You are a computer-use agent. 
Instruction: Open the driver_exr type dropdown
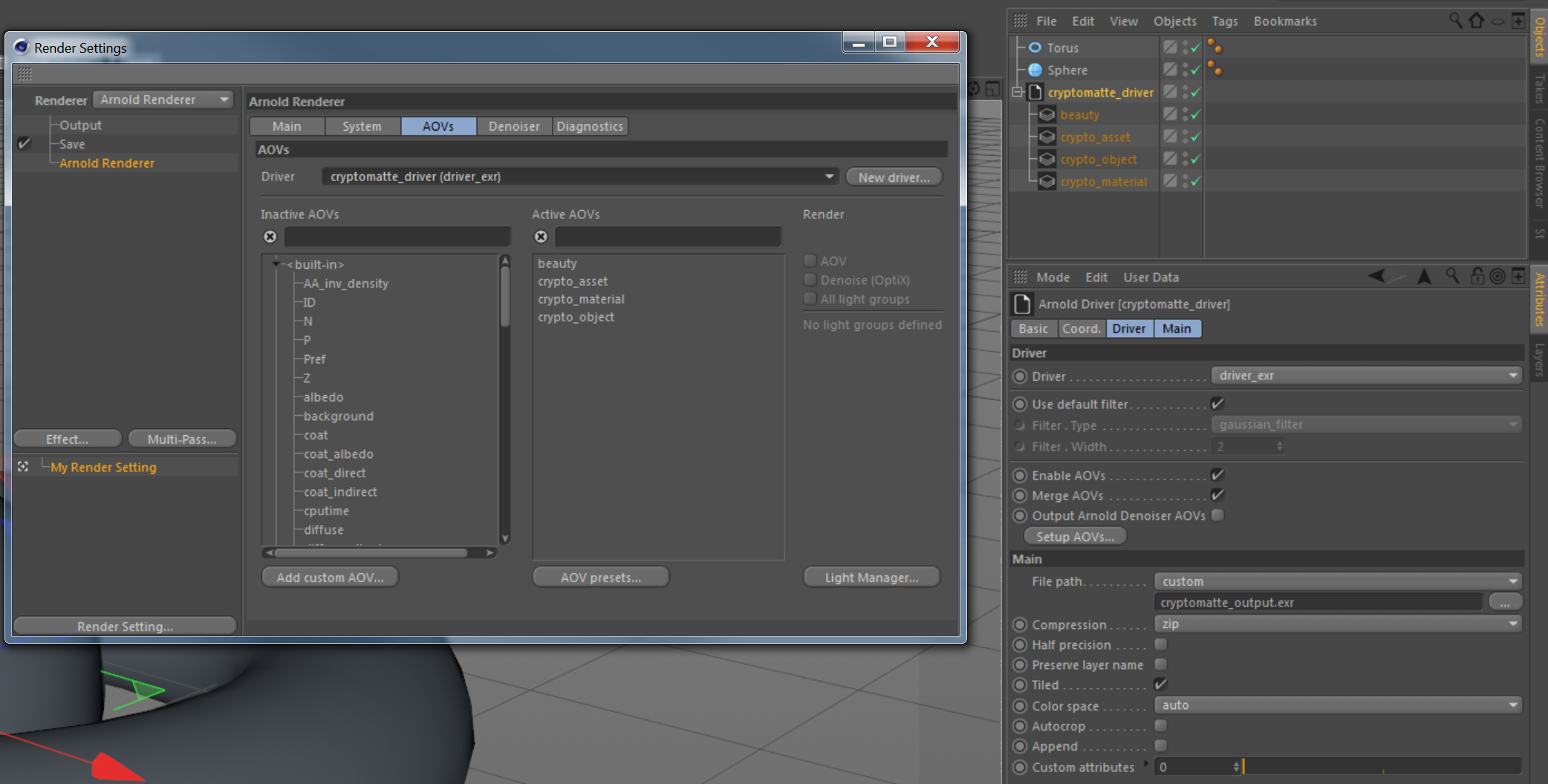tap(1367, 376)
